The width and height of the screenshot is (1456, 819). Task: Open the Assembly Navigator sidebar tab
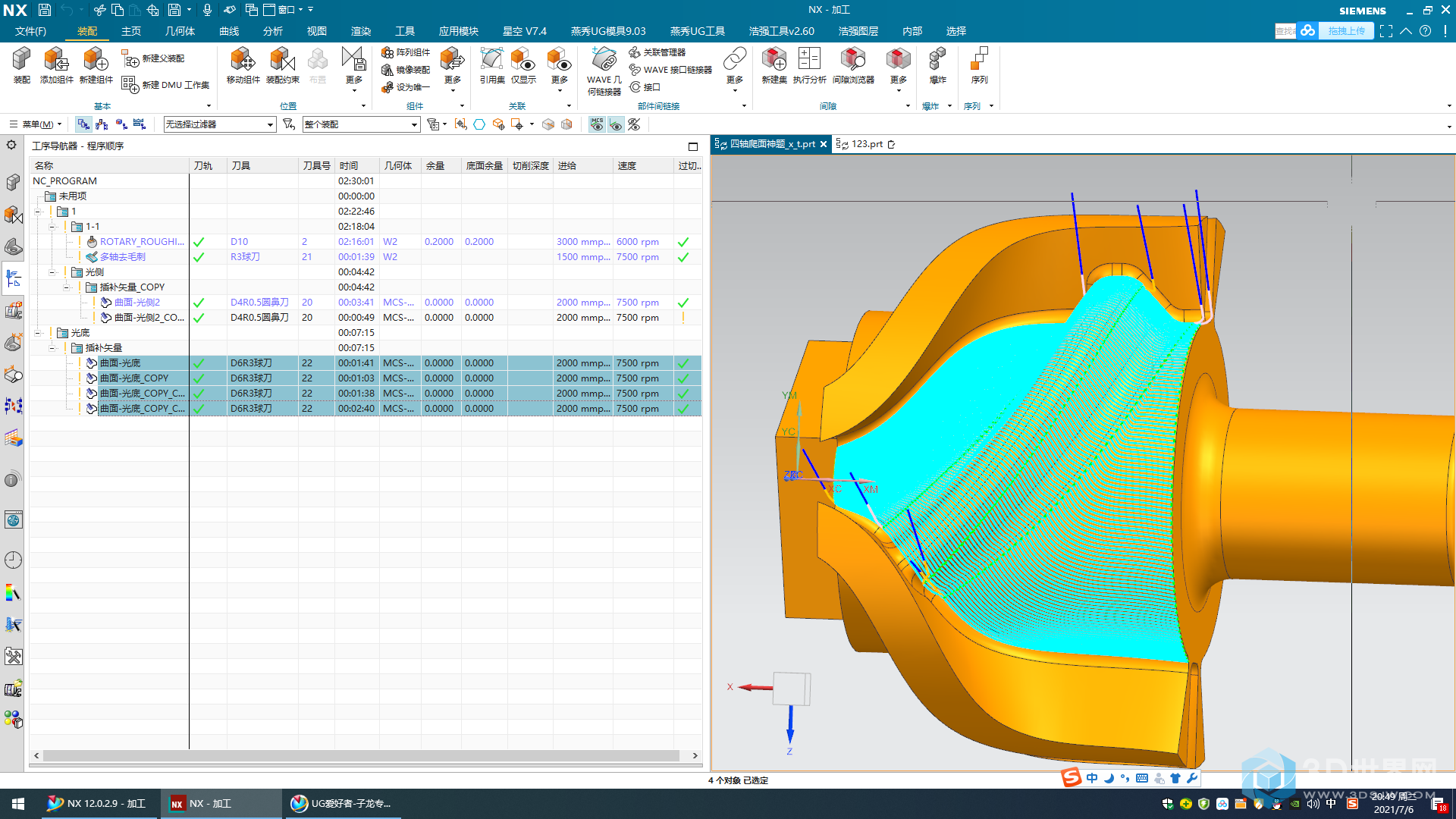click(x=13, y=183)
